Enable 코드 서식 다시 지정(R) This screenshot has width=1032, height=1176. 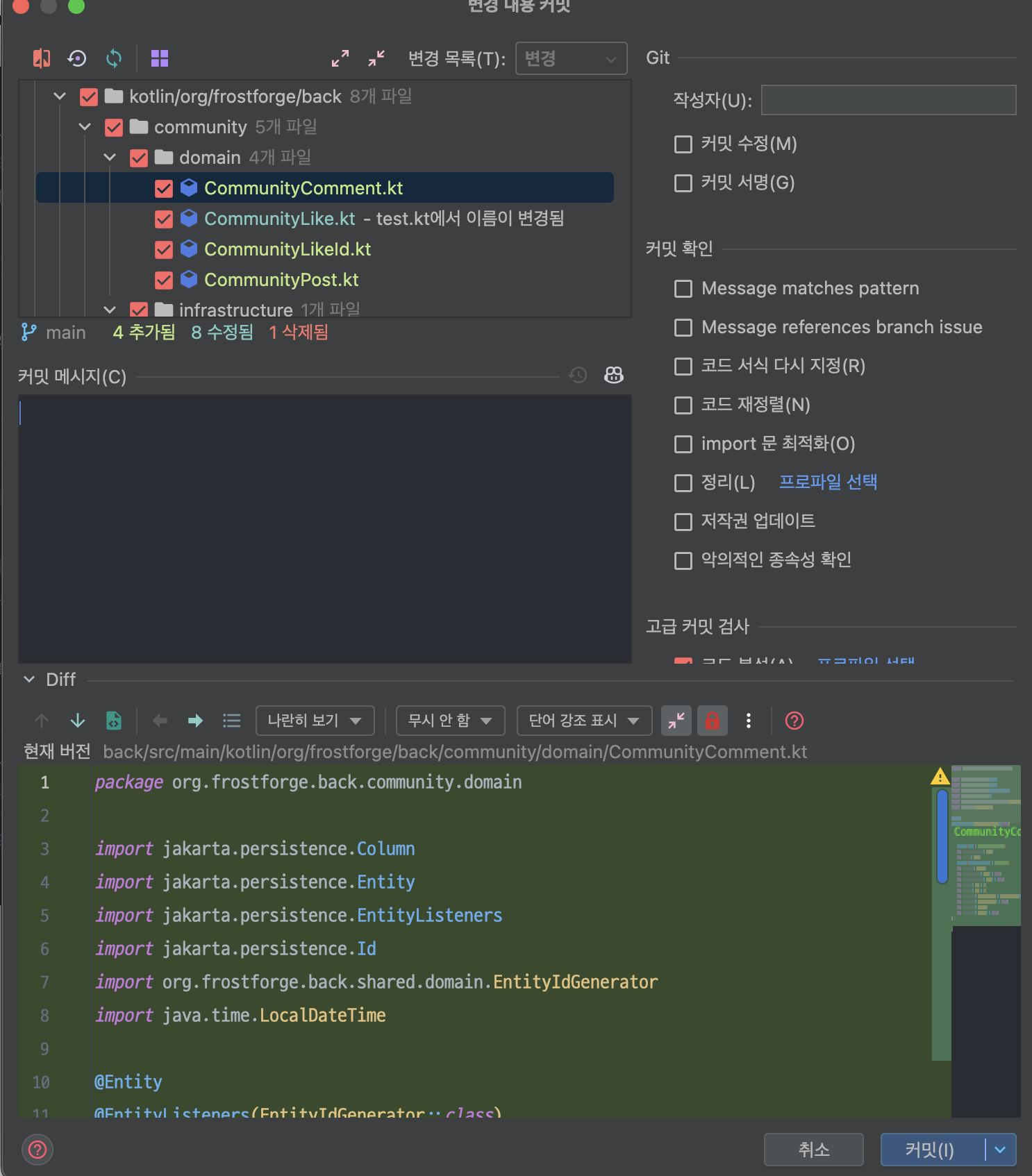click(683, 366)
